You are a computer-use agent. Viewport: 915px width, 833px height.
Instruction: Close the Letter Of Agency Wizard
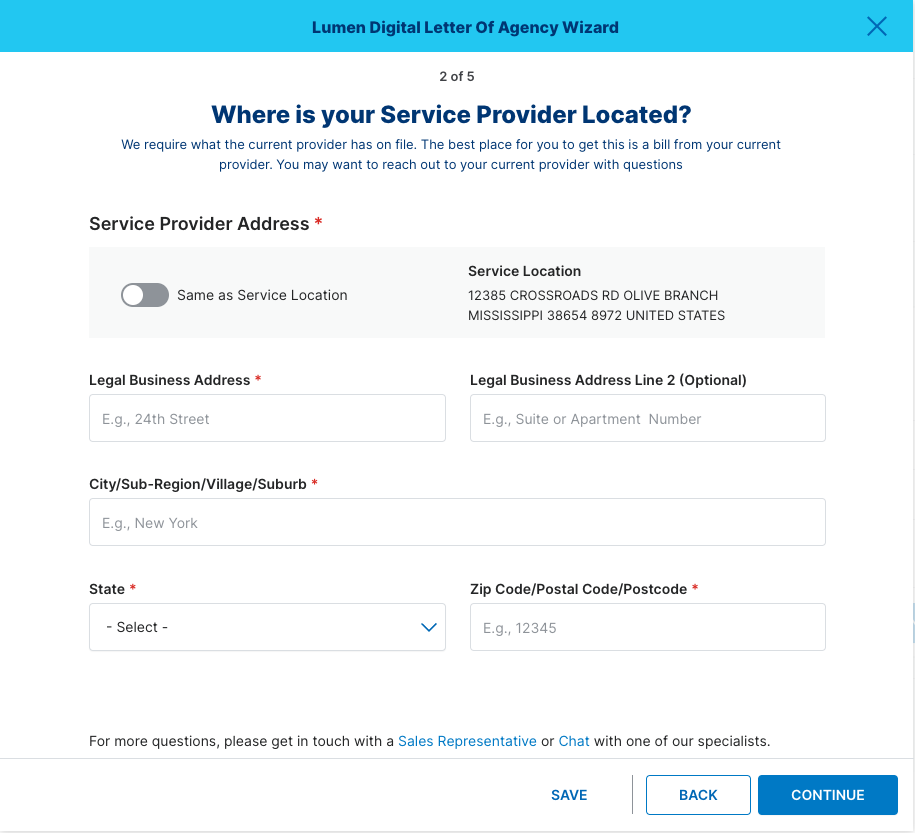(x=876, y=26)
